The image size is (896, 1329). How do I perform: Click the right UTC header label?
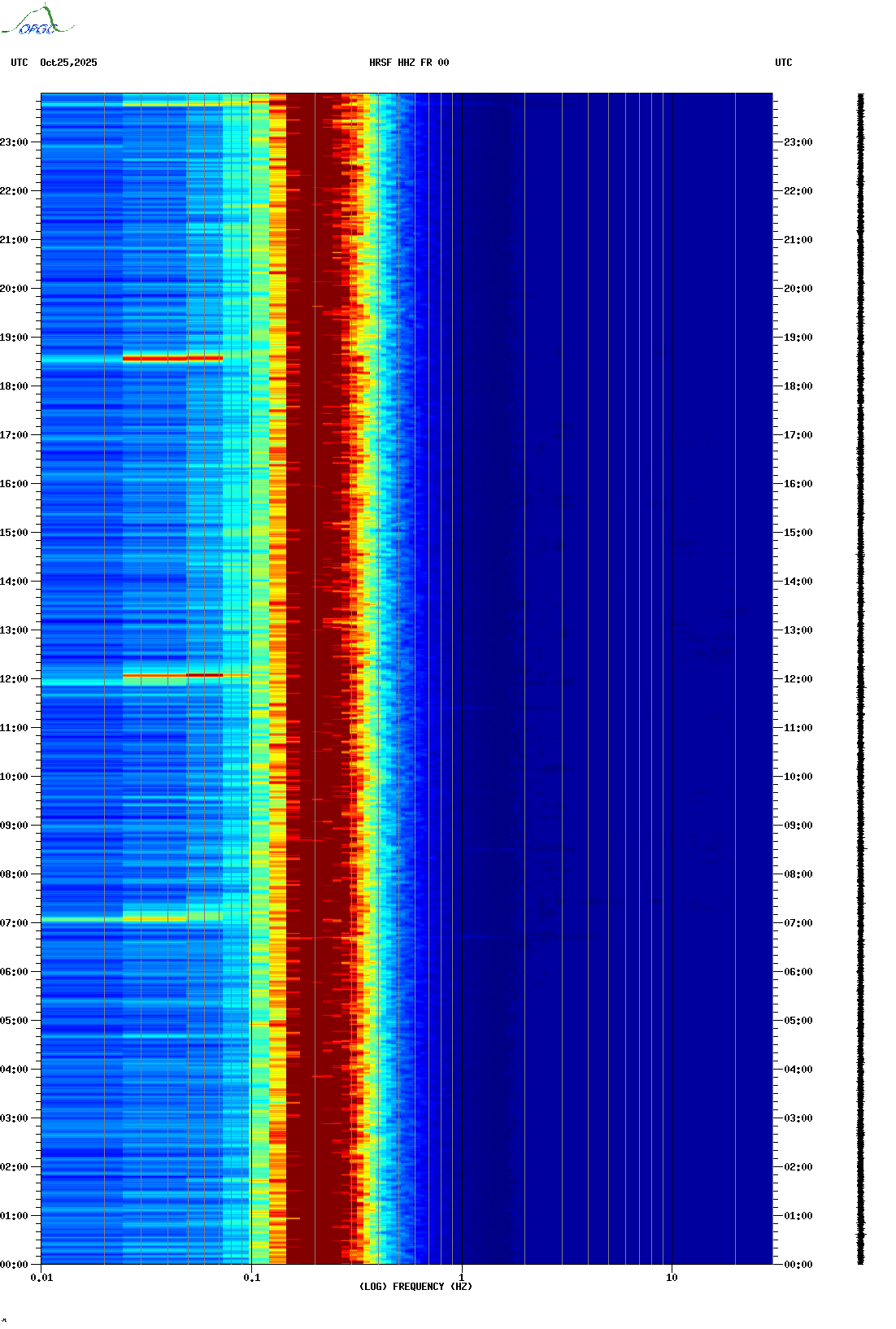(784, 63)
